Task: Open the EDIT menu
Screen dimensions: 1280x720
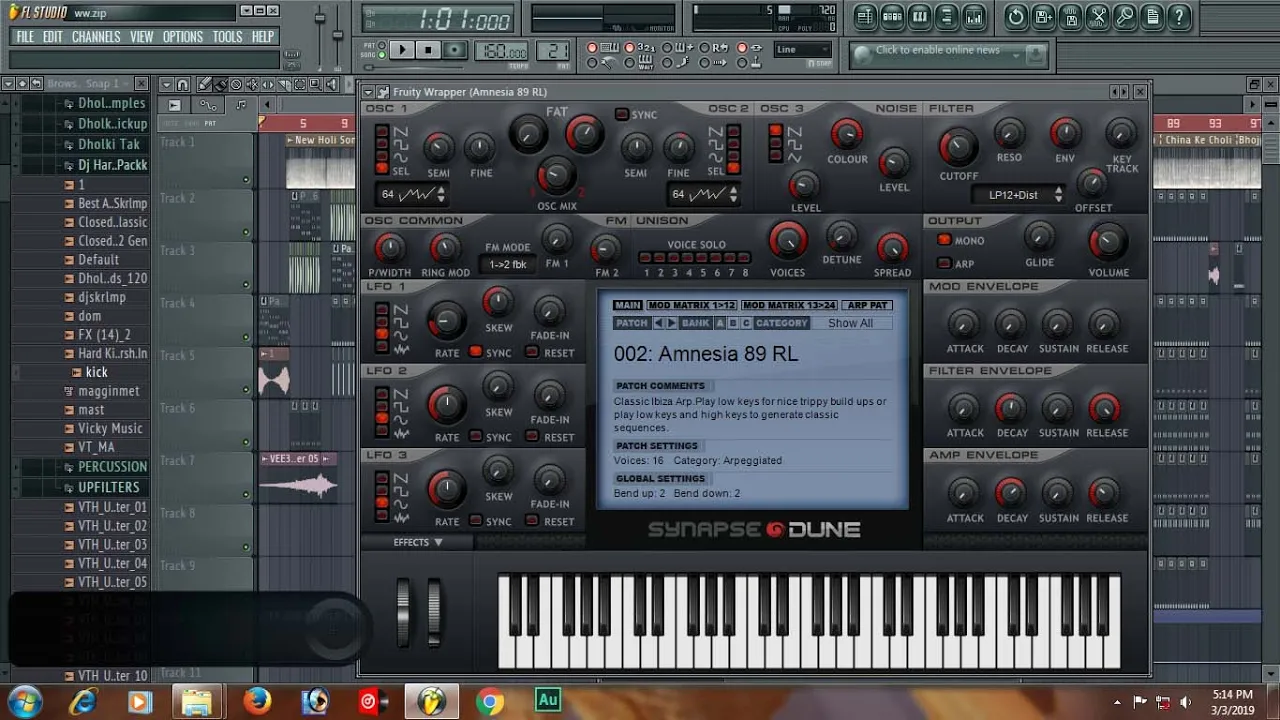Action: pyautogui.click(x=52, y=37)
